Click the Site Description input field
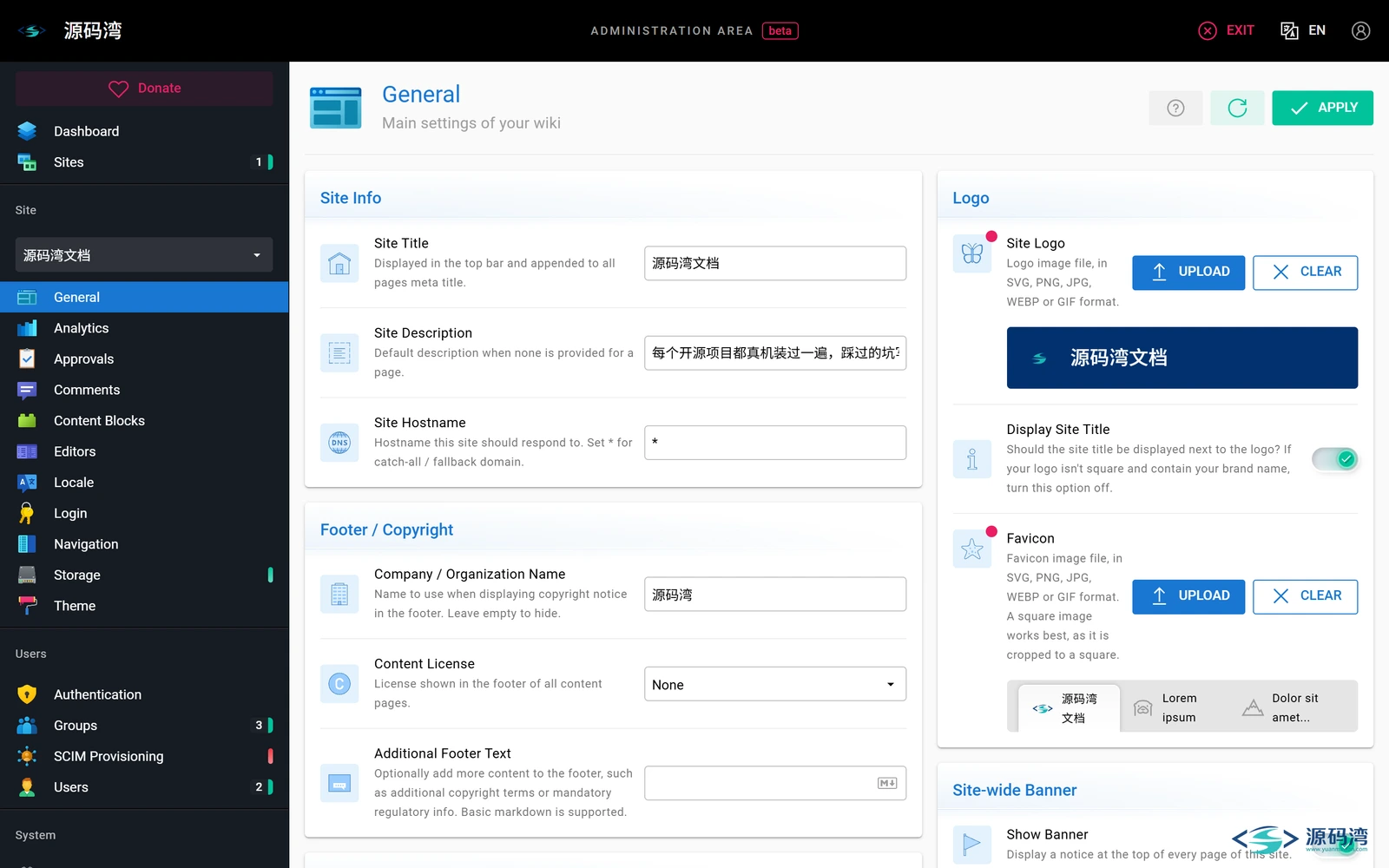Image resolution: width=1389 pixels, height=868 pixels. pyautogui.click(x=775, y=352)
